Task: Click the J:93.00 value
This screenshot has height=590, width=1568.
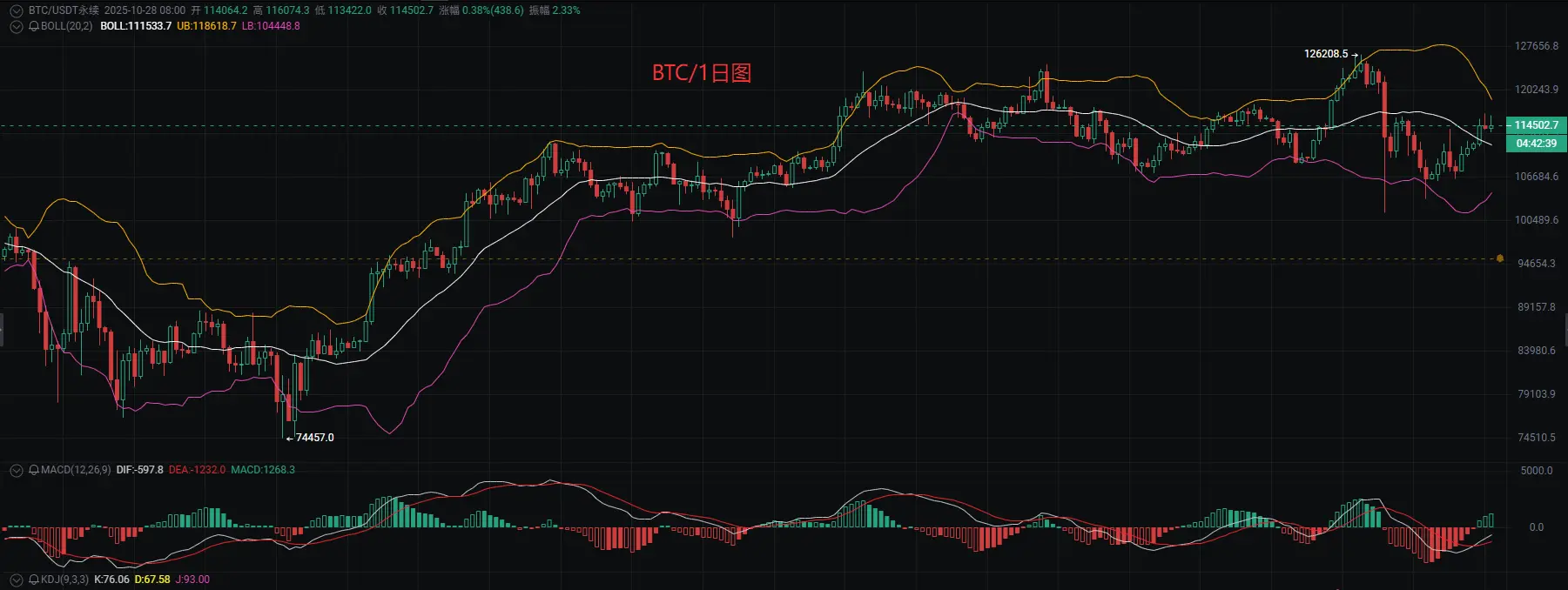Action: 192,580
